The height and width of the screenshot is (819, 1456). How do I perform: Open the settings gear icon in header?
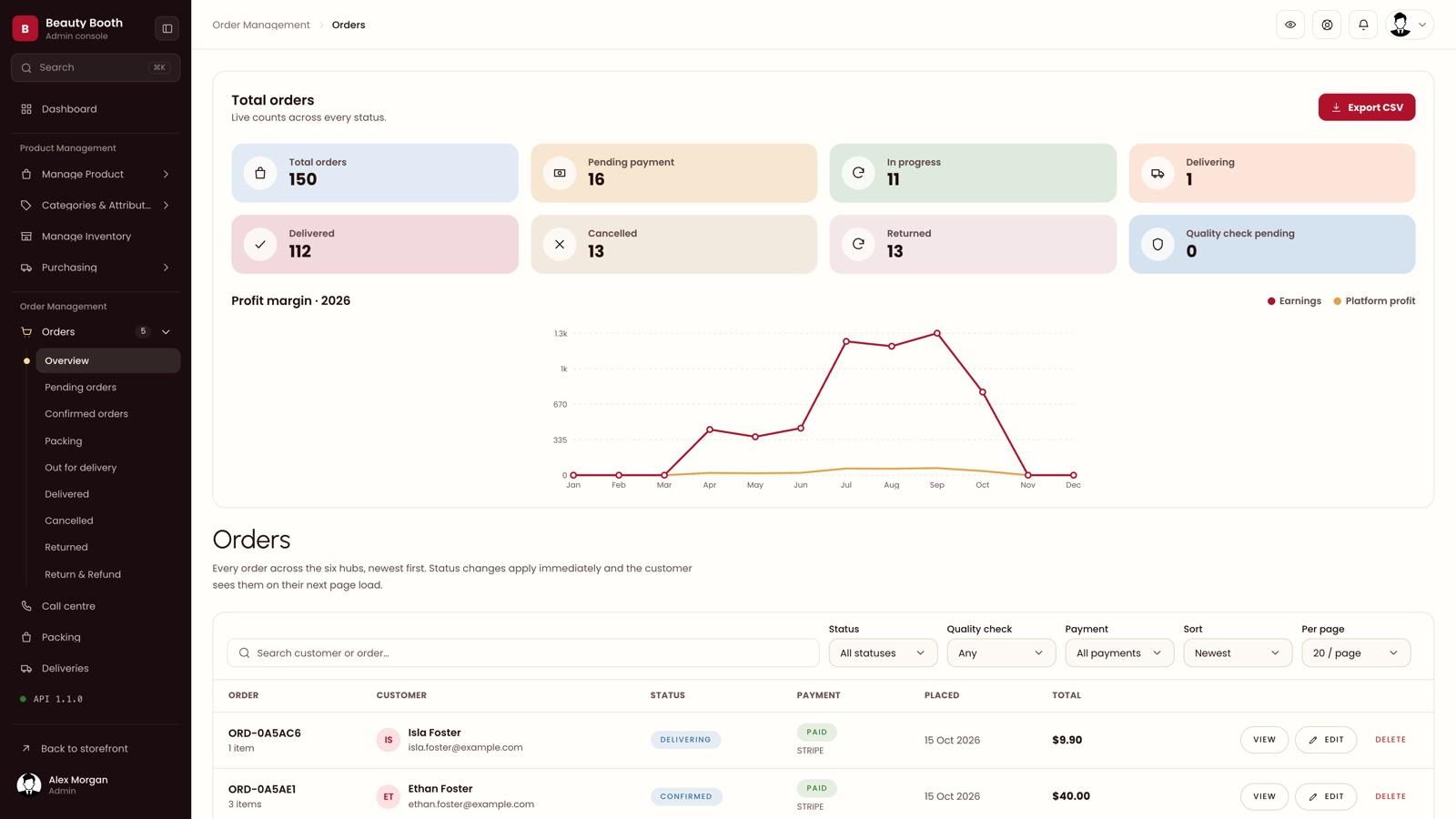pos(1327,25)
